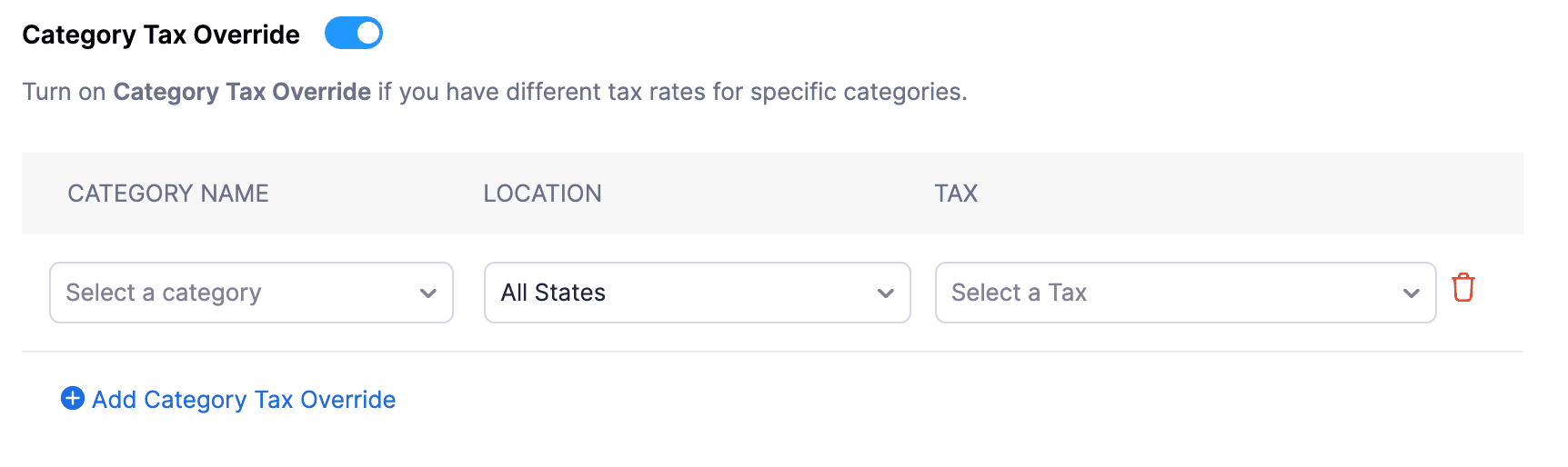Click the TAX column header
This screenshot has height=467, width=1568.
click(x=956, y=194)
